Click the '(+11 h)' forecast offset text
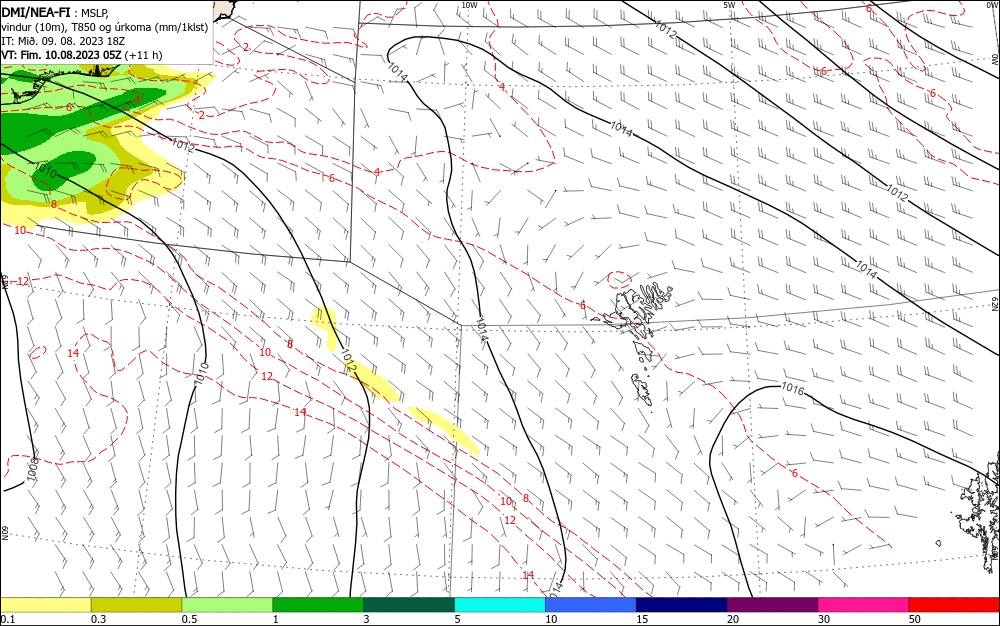Viewport: 1000px width, 626px height. pyautogui.click(x=143, y=55)
